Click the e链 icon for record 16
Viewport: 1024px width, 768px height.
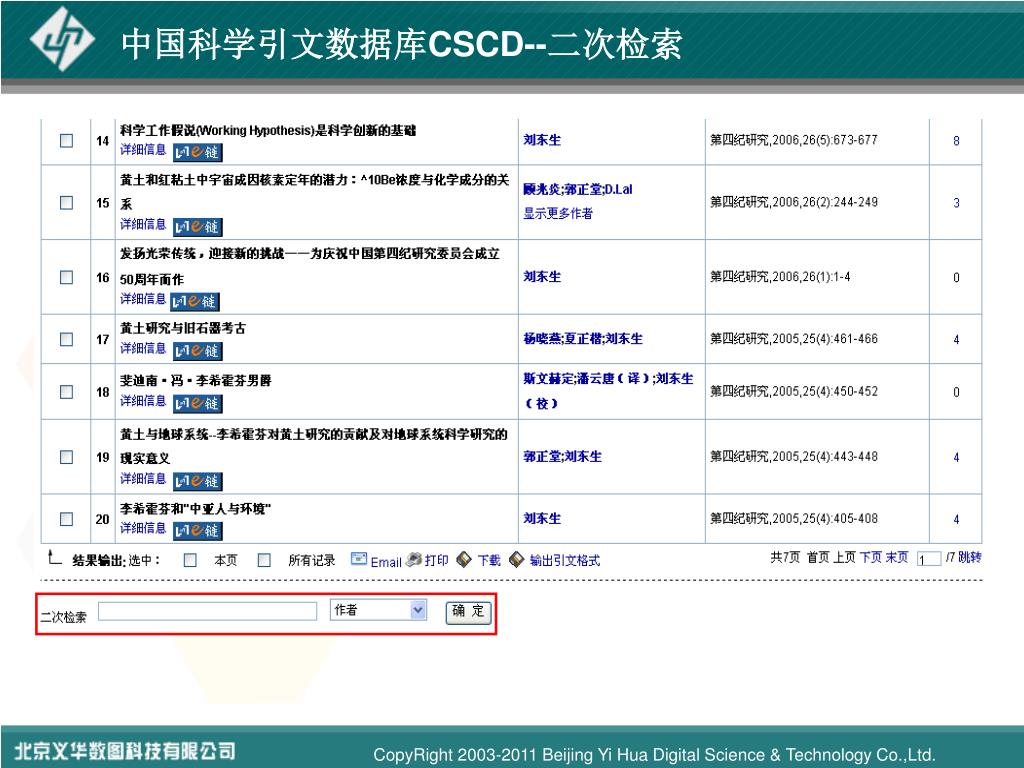tap(195, 301)
